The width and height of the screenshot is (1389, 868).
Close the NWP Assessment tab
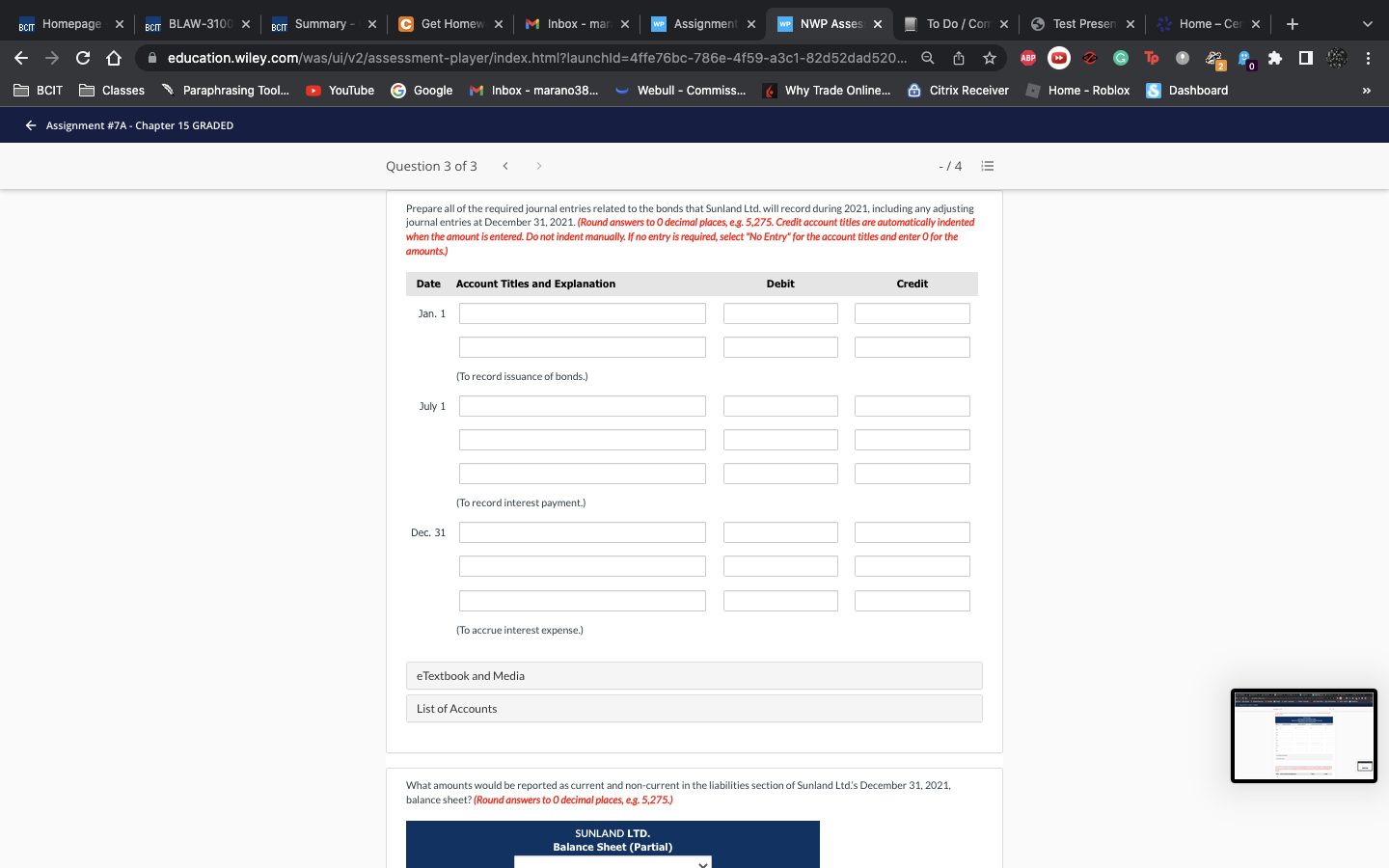coord(878,24)
